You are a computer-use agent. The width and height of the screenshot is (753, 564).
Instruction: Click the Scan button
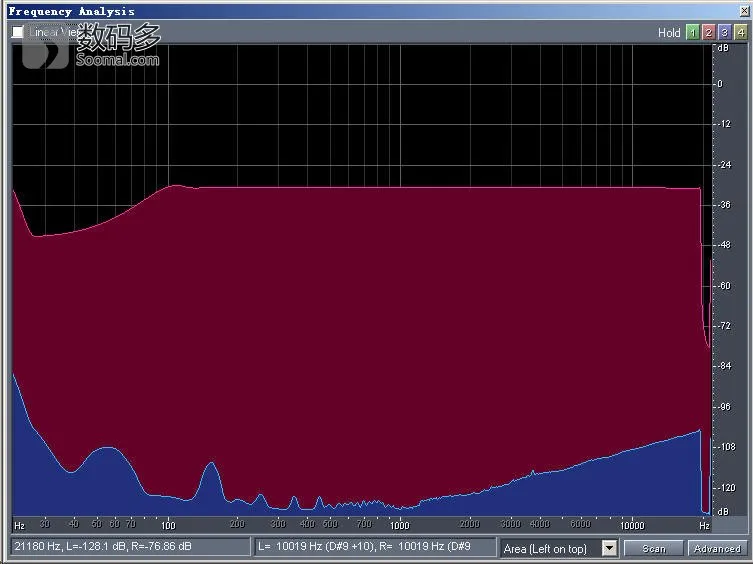(x=654, y=548)
